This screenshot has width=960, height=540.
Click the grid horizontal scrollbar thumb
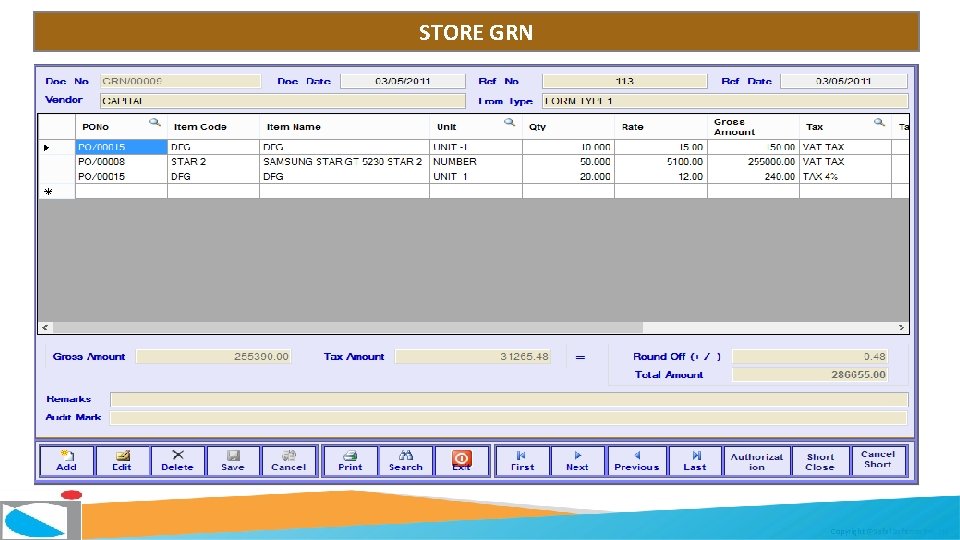coord(348,328)
